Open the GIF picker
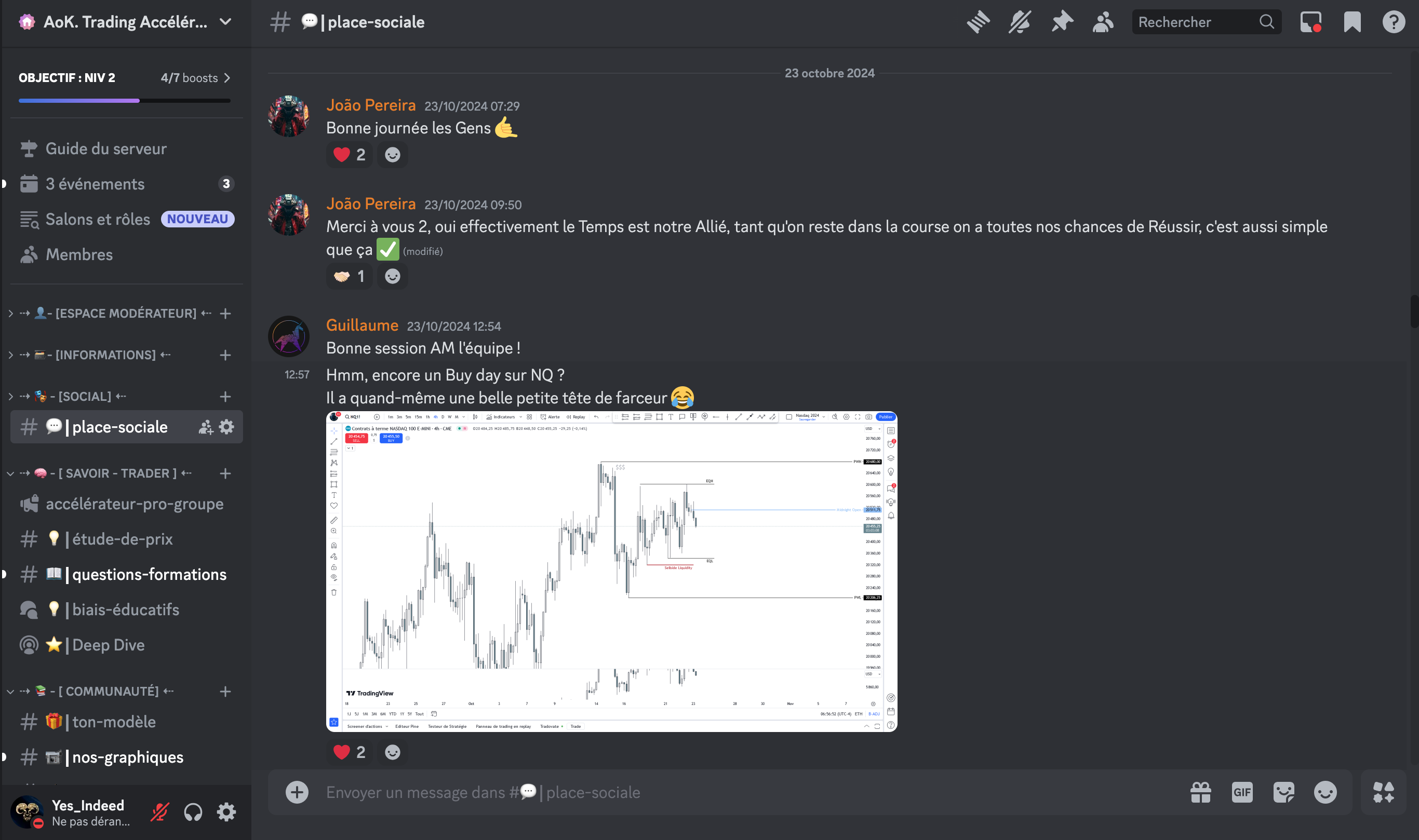The width and height of the screenshot is (1419, 840). pos(1242,792)
